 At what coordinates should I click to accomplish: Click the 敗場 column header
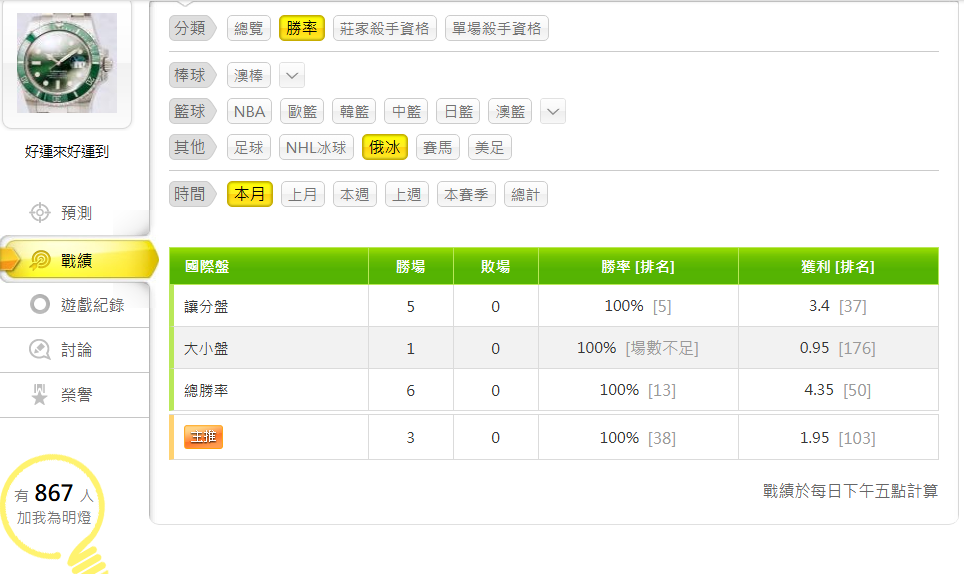496,267
